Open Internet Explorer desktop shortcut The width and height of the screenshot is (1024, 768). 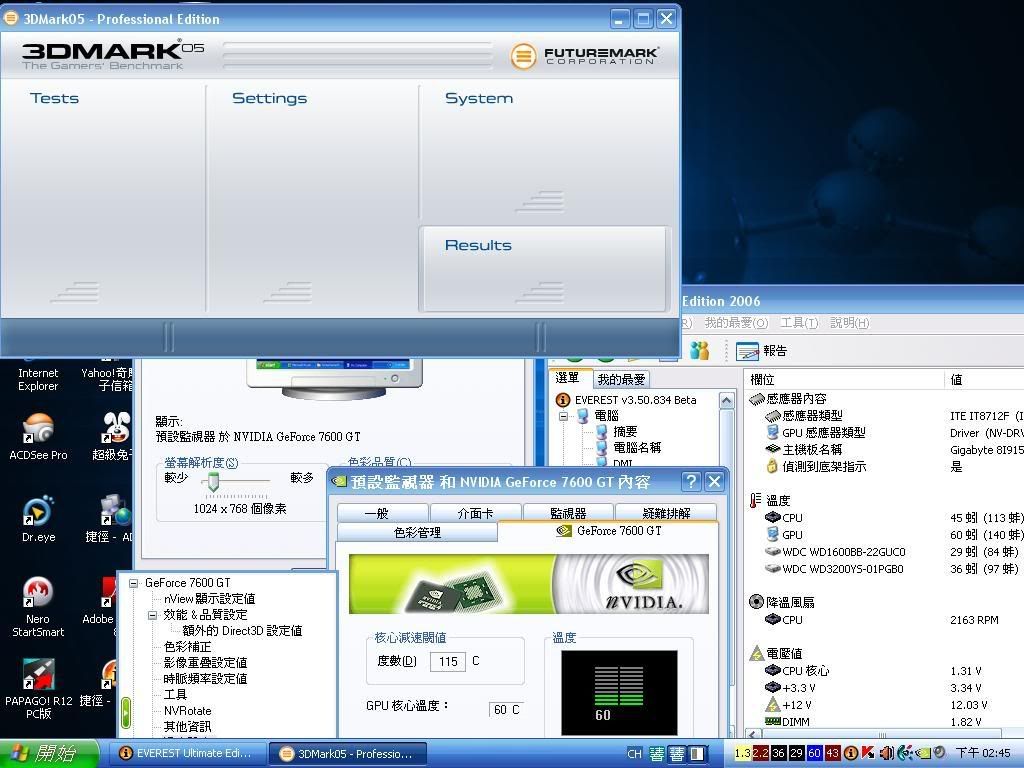38,372
